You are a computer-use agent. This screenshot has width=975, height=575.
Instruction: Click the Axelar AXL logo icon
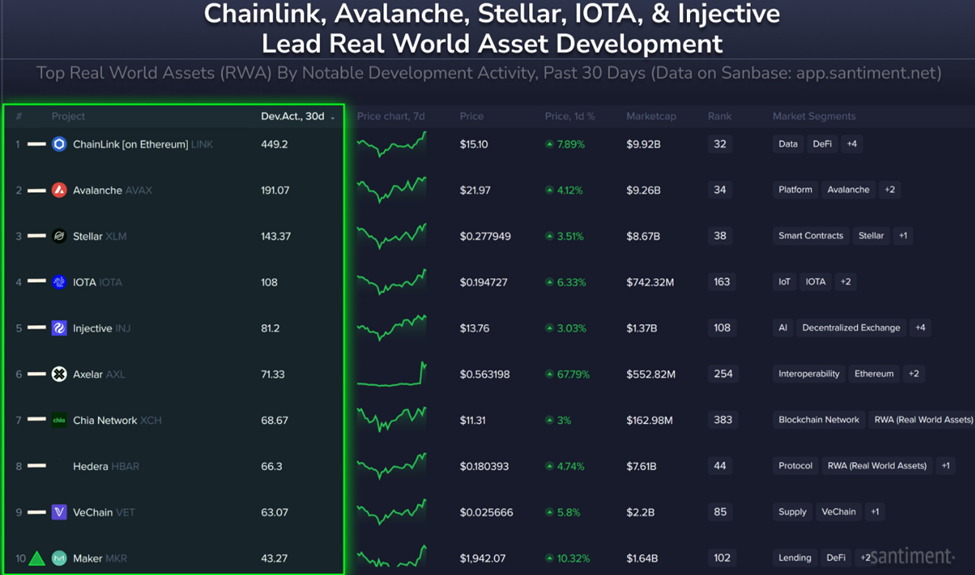pyautogui.click(x=59, y=374)
